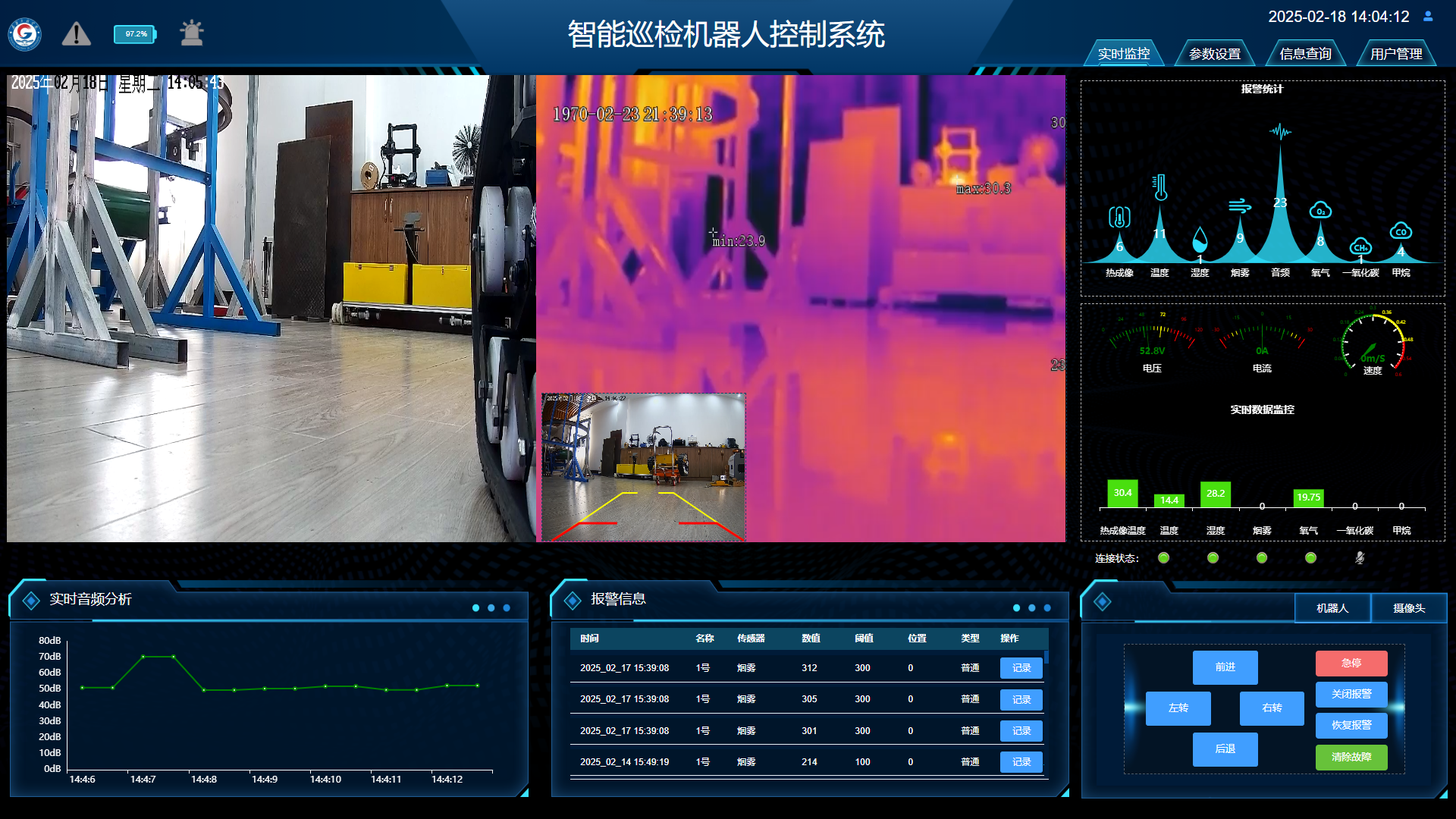Viewport: 1456px width, 819px height.
Task: Click the 前进 forward button
Action: (x=1225, y=667)
